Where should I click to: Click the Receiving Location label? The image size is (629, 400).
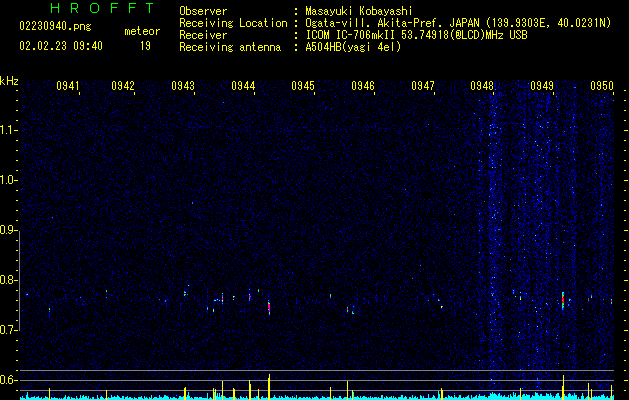tap(233, 23)
